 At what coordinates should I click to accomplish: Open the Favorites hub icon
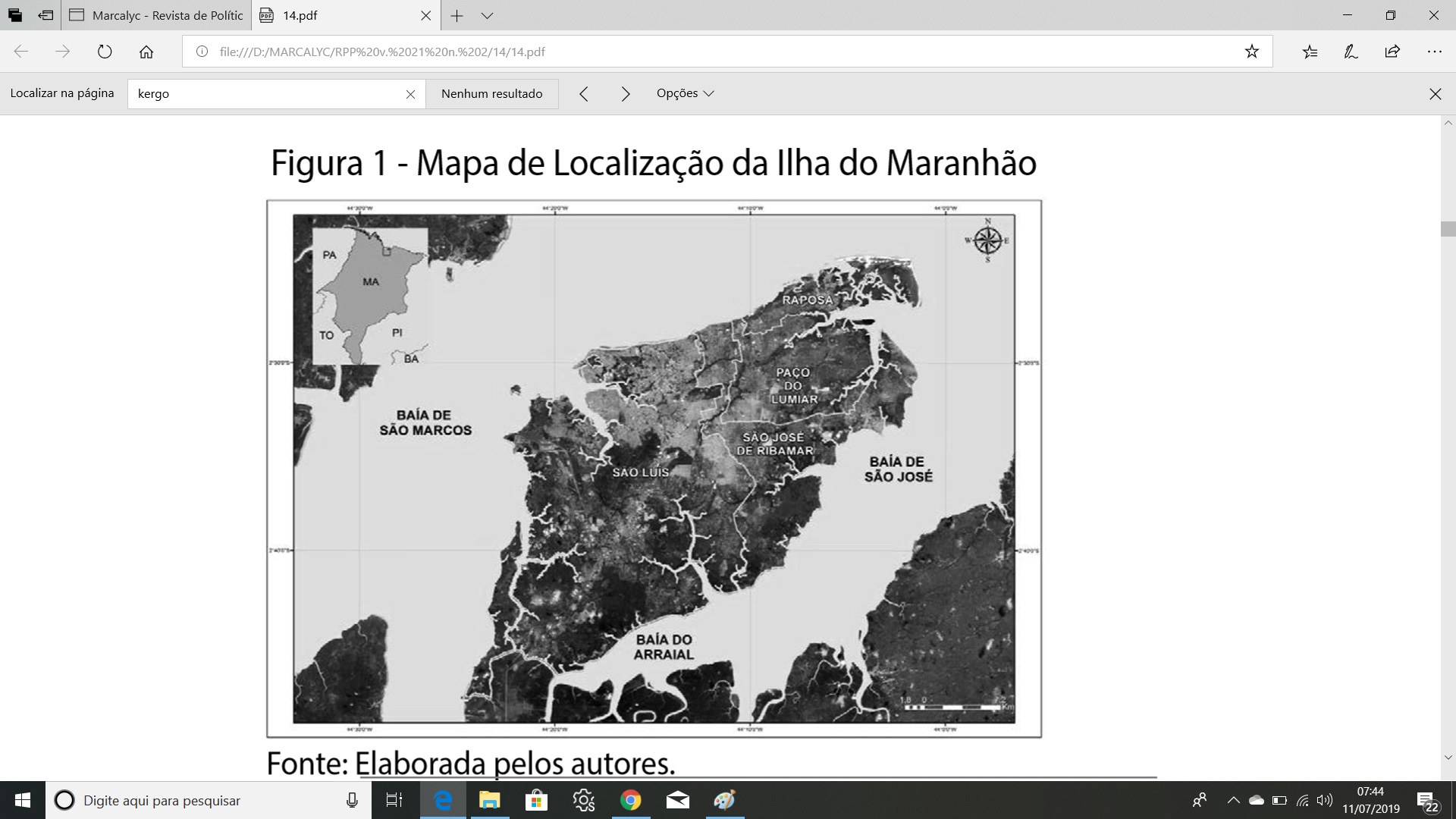click(1310, 52)
